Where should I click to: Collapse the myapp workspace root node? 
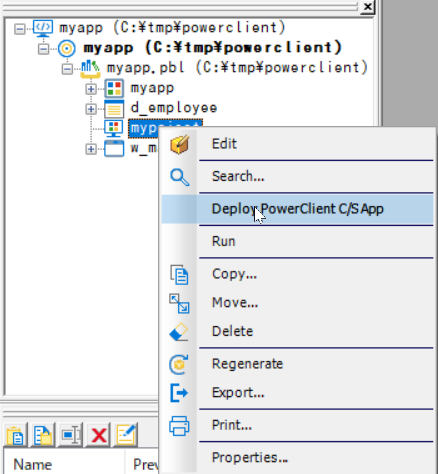click(x=19, y=29)
